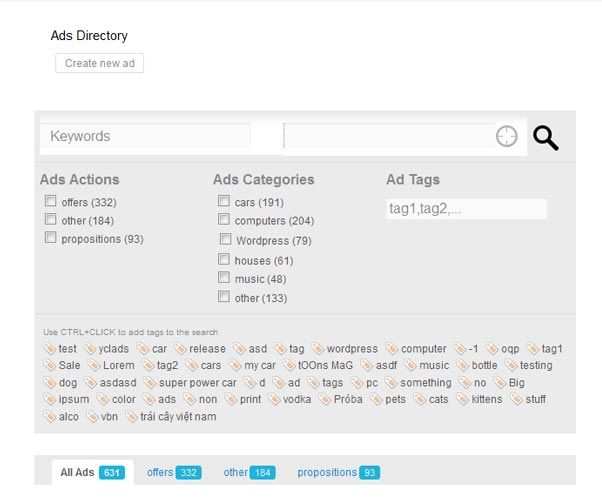Viewport: 602px width, 500px height.
Task: Choose the trái cây việt nam tag
Action: (171, 417)
